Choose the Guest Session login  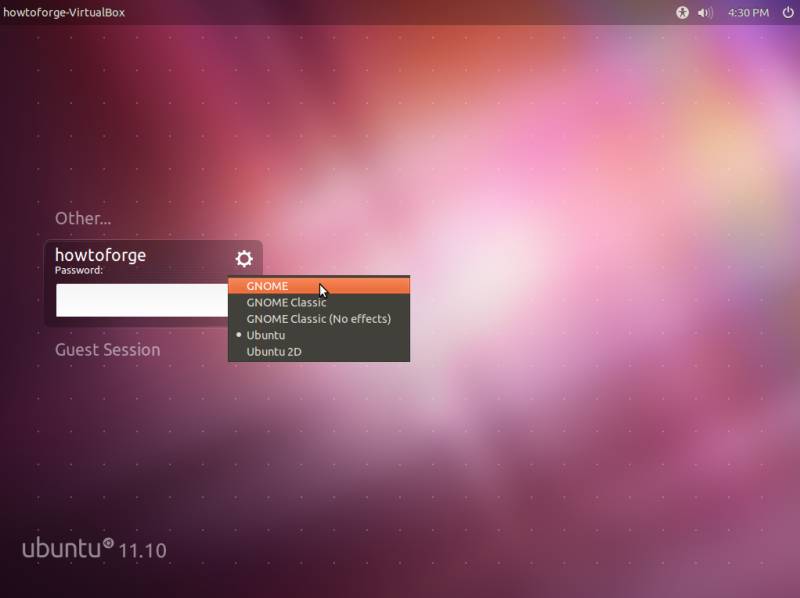pos(108,350)
